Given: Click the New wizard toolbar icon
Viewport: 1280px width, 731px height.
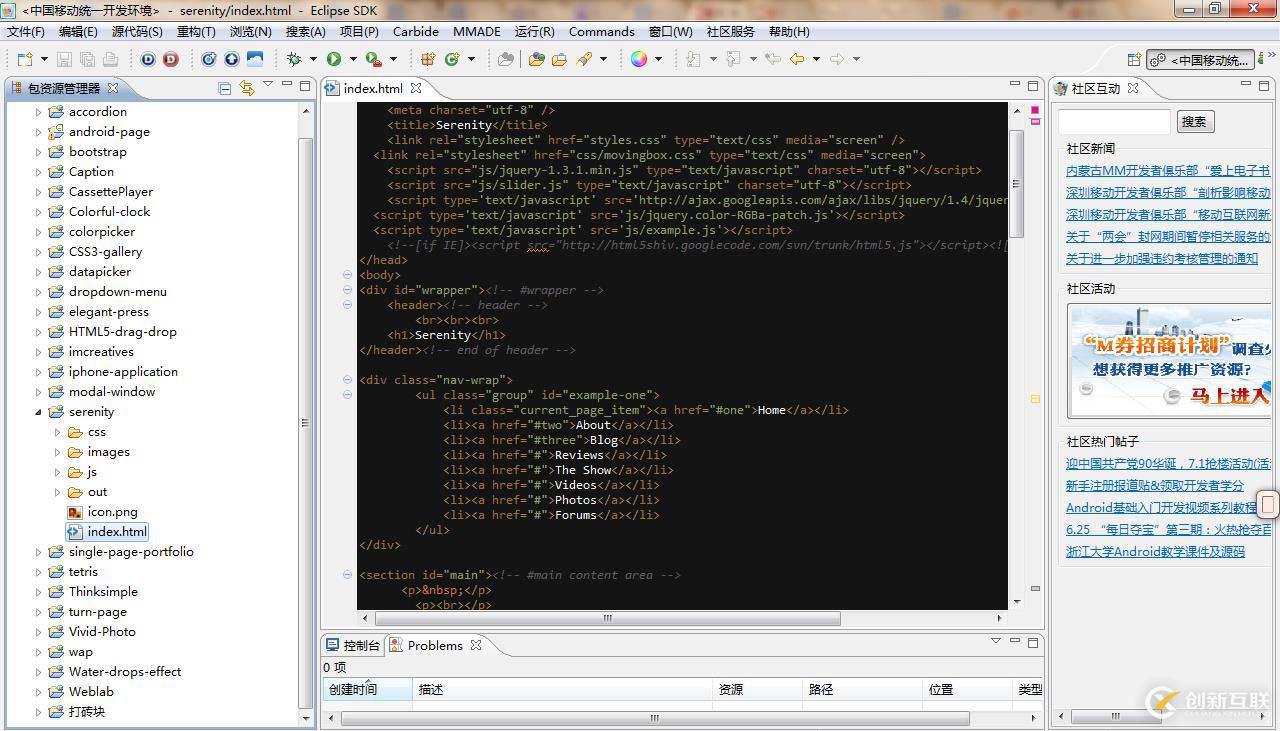Looking at the screenshot, I should [25, 59].
